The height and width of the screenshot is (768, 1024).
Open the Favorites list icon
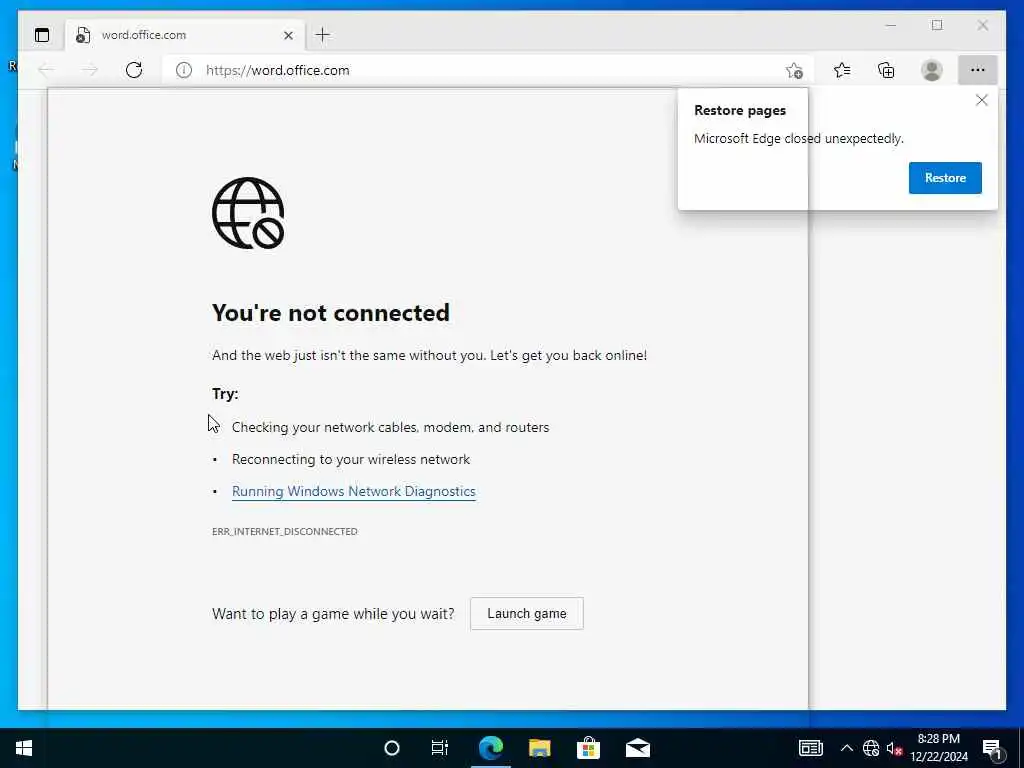tap(842, 70)
